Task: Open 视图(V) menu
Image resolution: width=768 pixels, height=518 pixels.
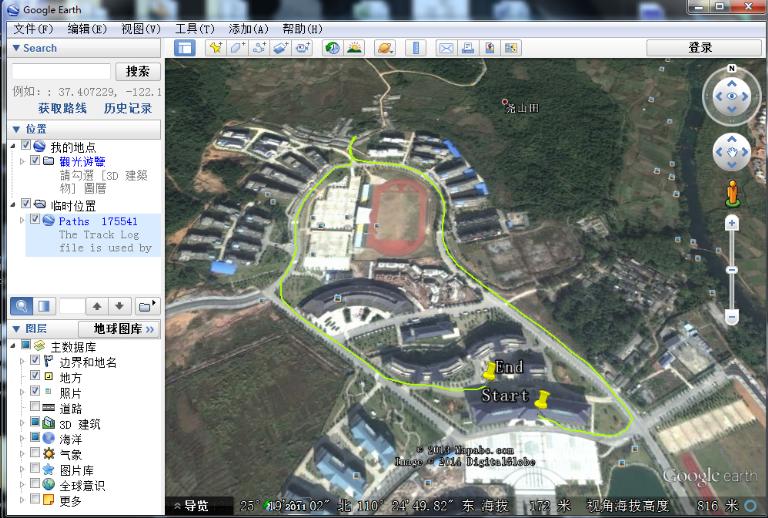Action: [x=141, y=29]
